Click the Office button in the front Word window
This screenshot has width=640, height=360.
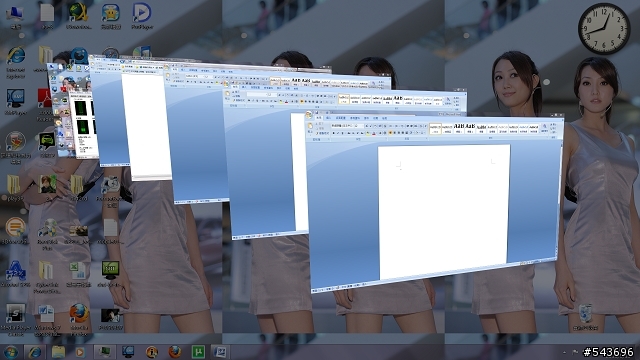309,115
